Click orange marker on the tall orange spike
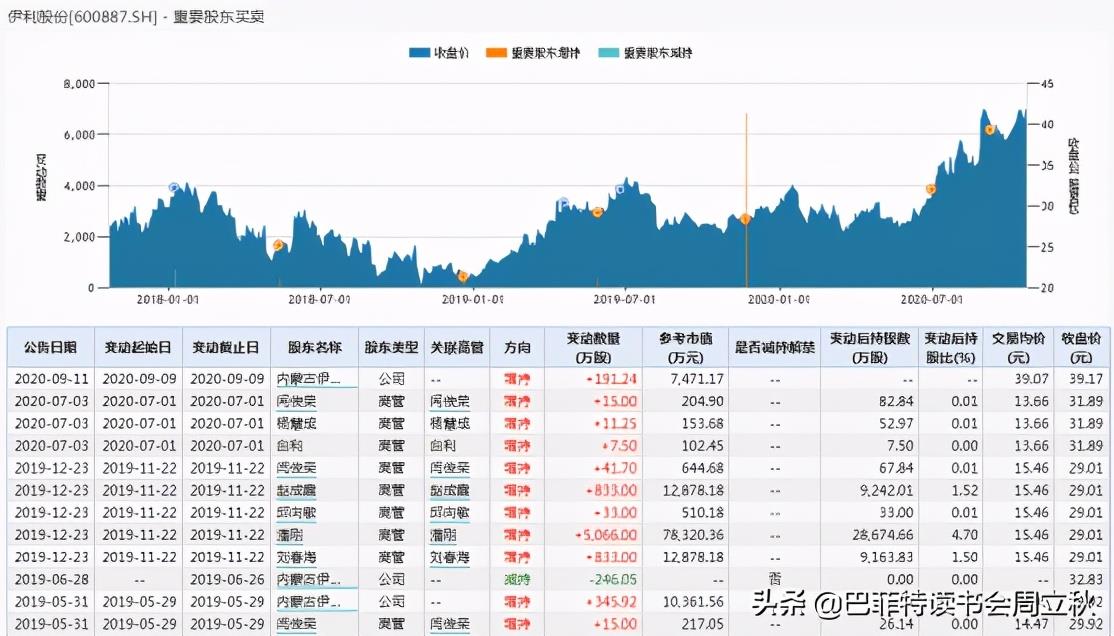Image resolution: width=1114 pixels, height=636 pixels. [745, 219]
